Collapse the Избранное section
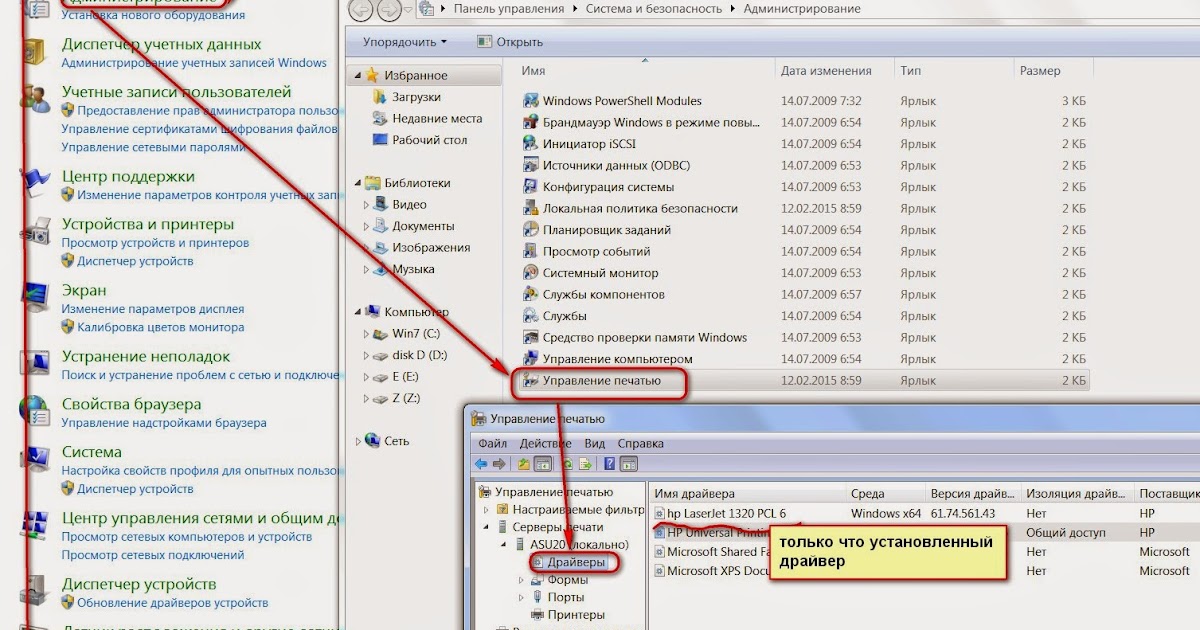Image resolution: width=1200 pixels, height=630 pixels. 359,76
